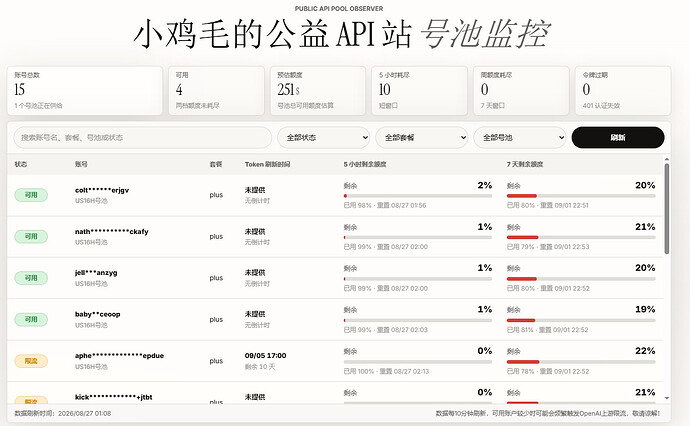Click 已用 99% · 重置 08/27 02:03 text
This screenshot has height=426, width=690.
point(385,330)
